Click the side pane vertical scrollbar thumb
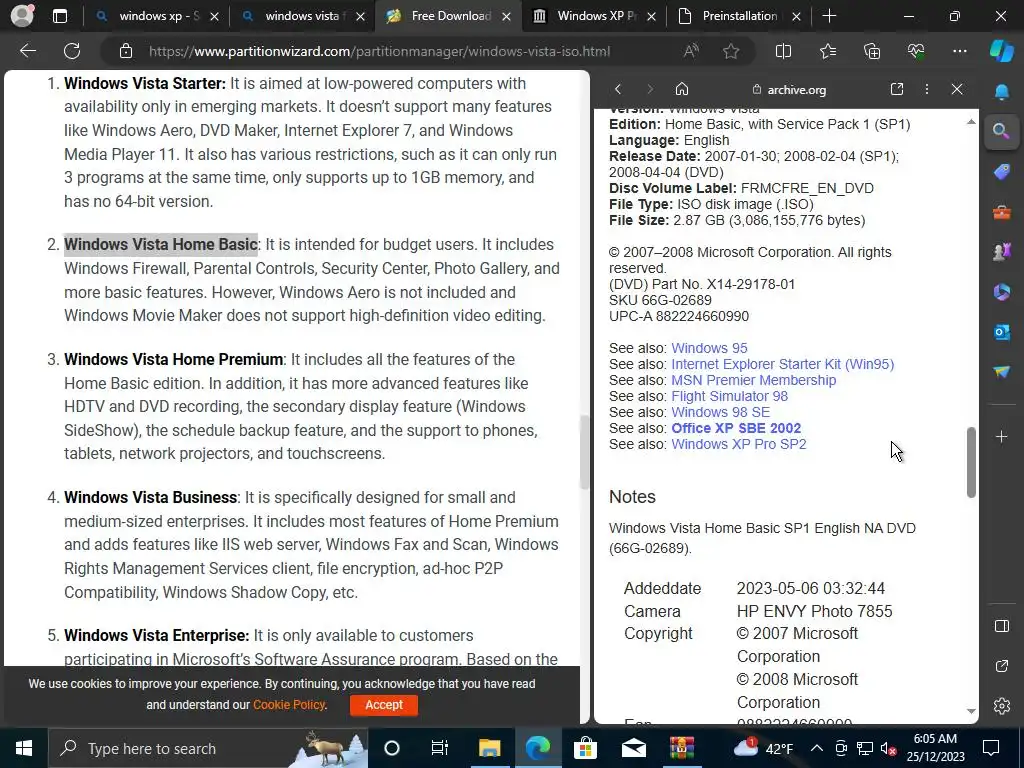 pos(971,462)
